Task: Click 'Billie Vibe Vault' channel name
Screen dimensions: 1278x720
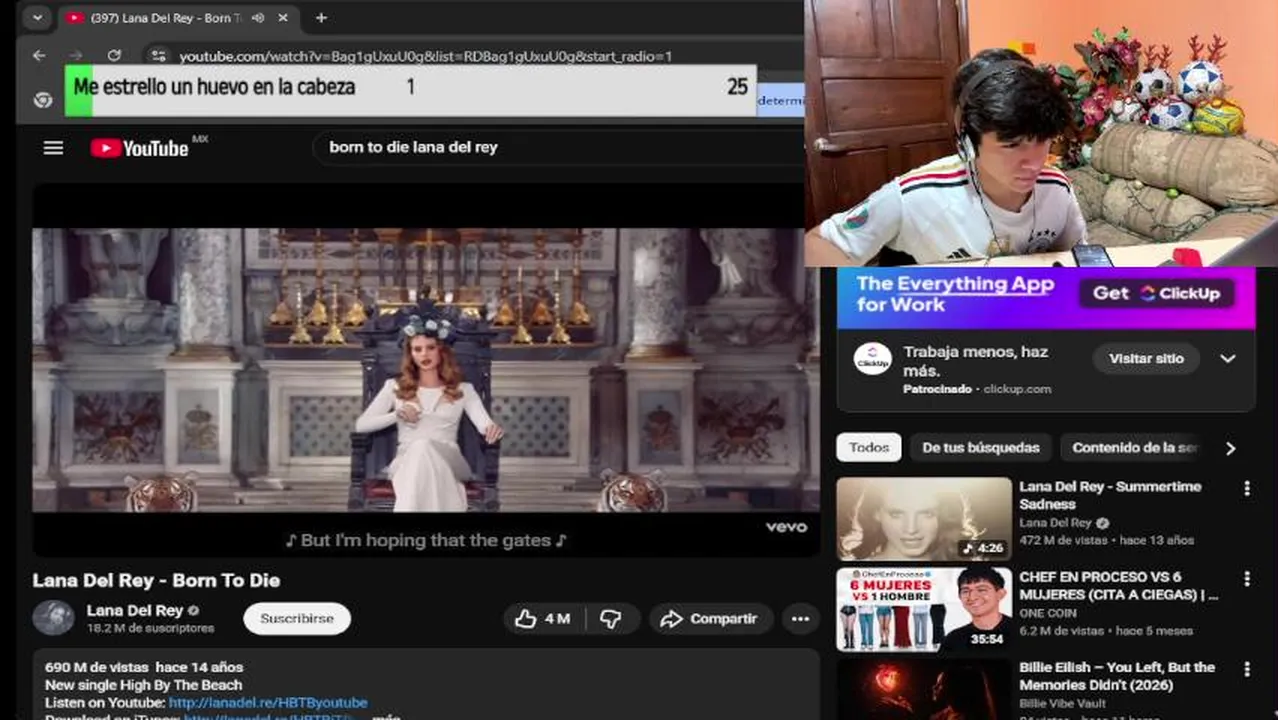Action: coord(1063,703)
